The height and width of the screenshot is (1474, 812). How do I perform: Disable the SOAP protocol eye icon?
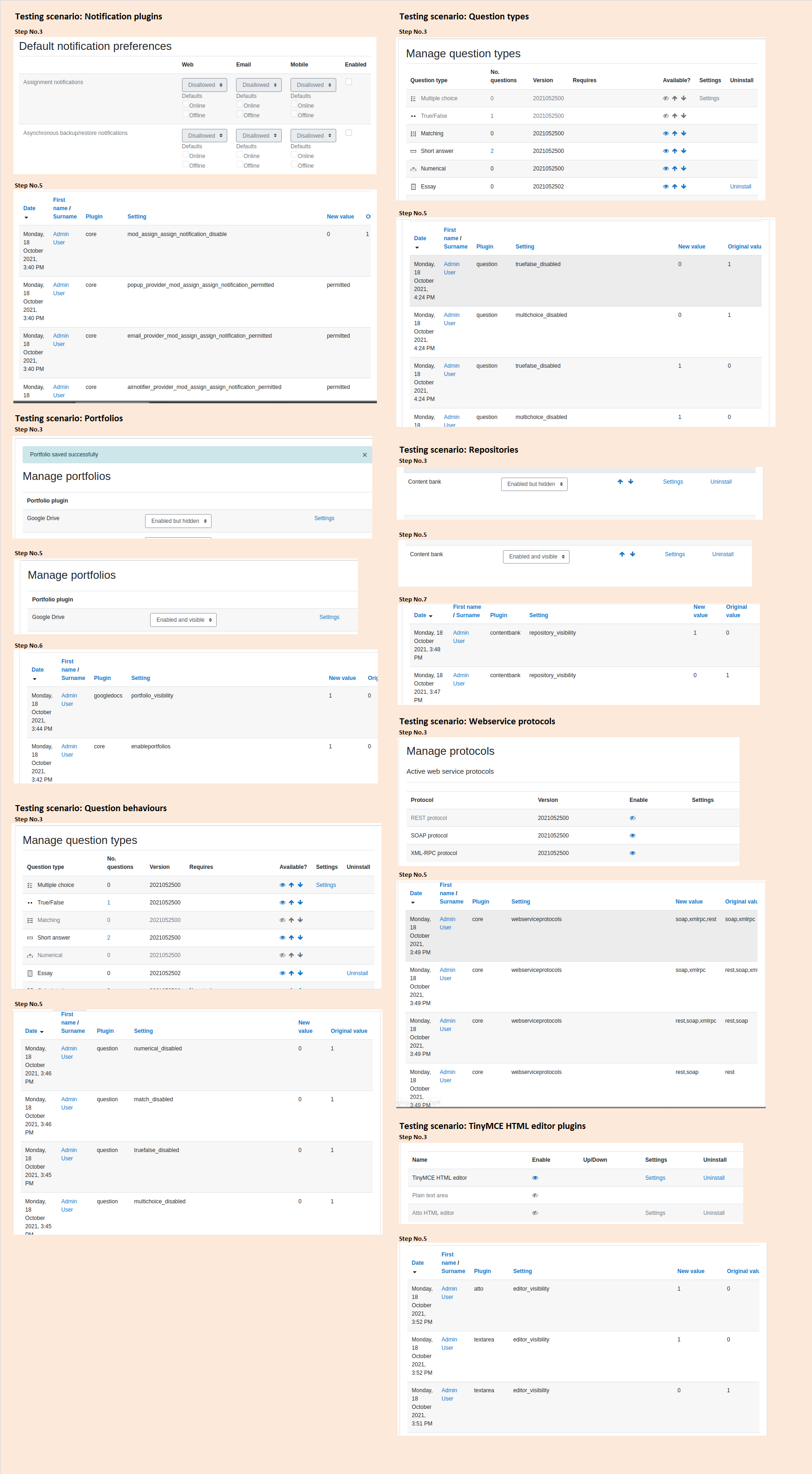click(x=632, y=836)
